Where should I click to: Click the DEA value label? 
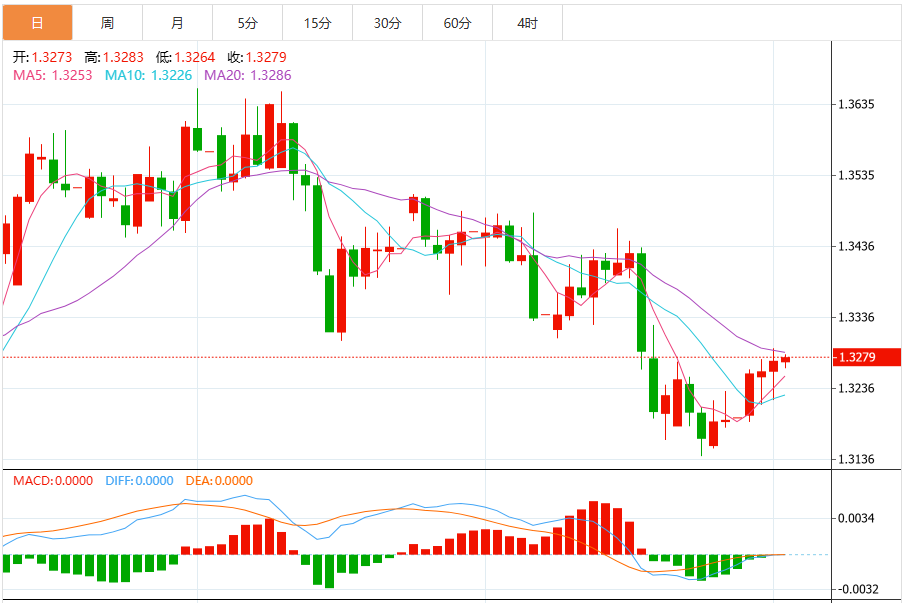219,481
